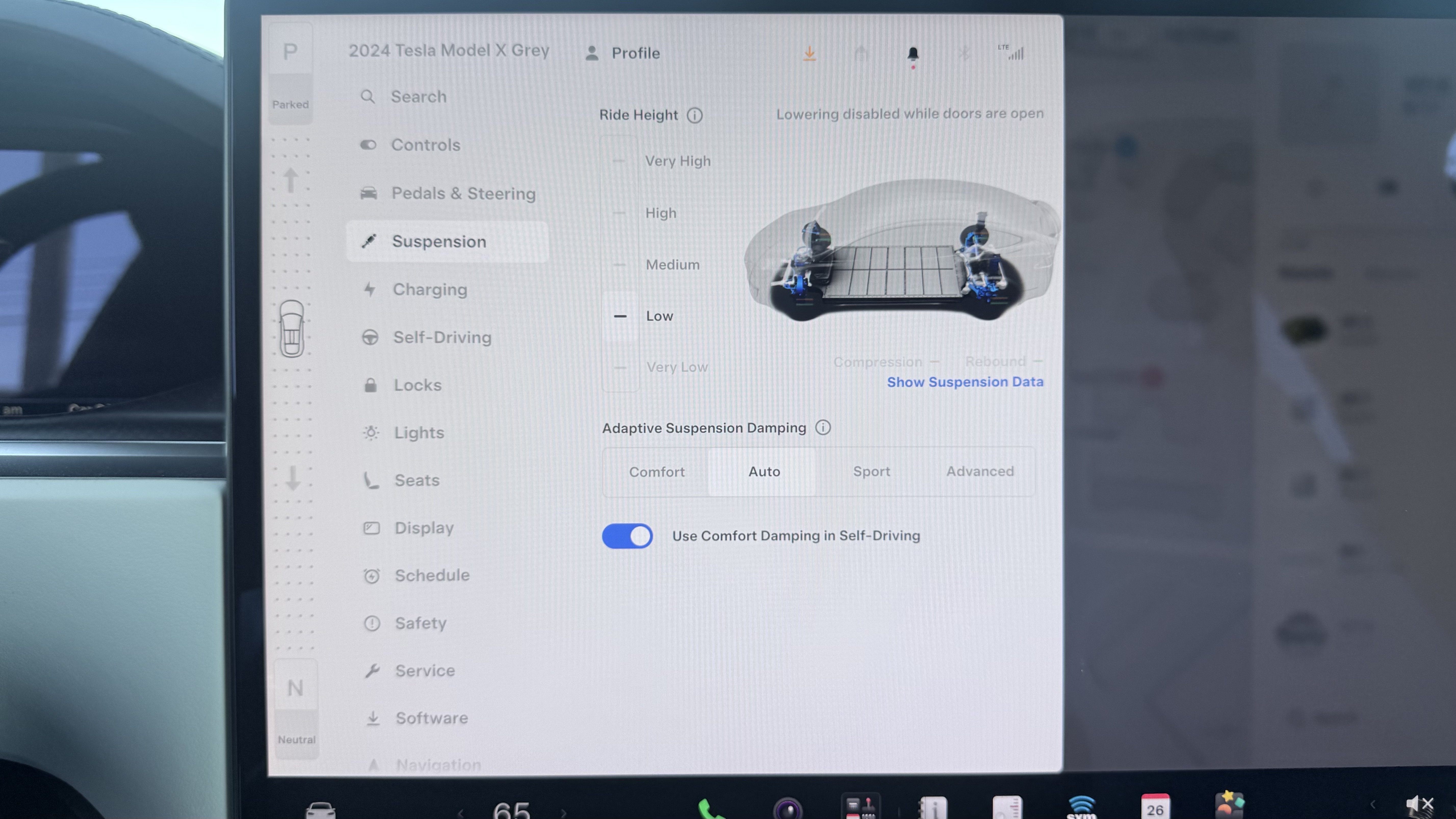This screenshot has height=819, width=1456.
Task: Tap the 65 cabin temperature value
Action: coord(512,811)
